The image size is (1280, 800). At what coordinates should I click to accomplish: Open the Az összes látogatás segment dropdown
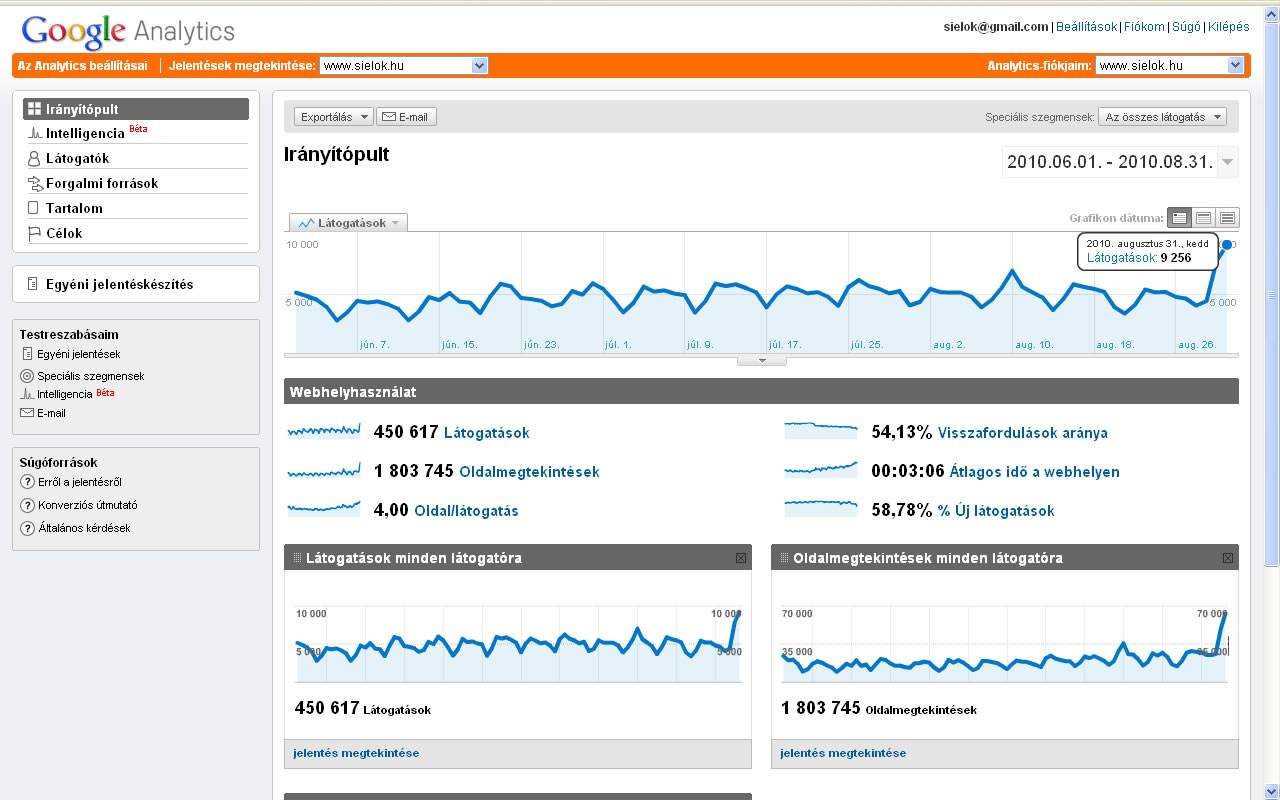pos(1162,115)
